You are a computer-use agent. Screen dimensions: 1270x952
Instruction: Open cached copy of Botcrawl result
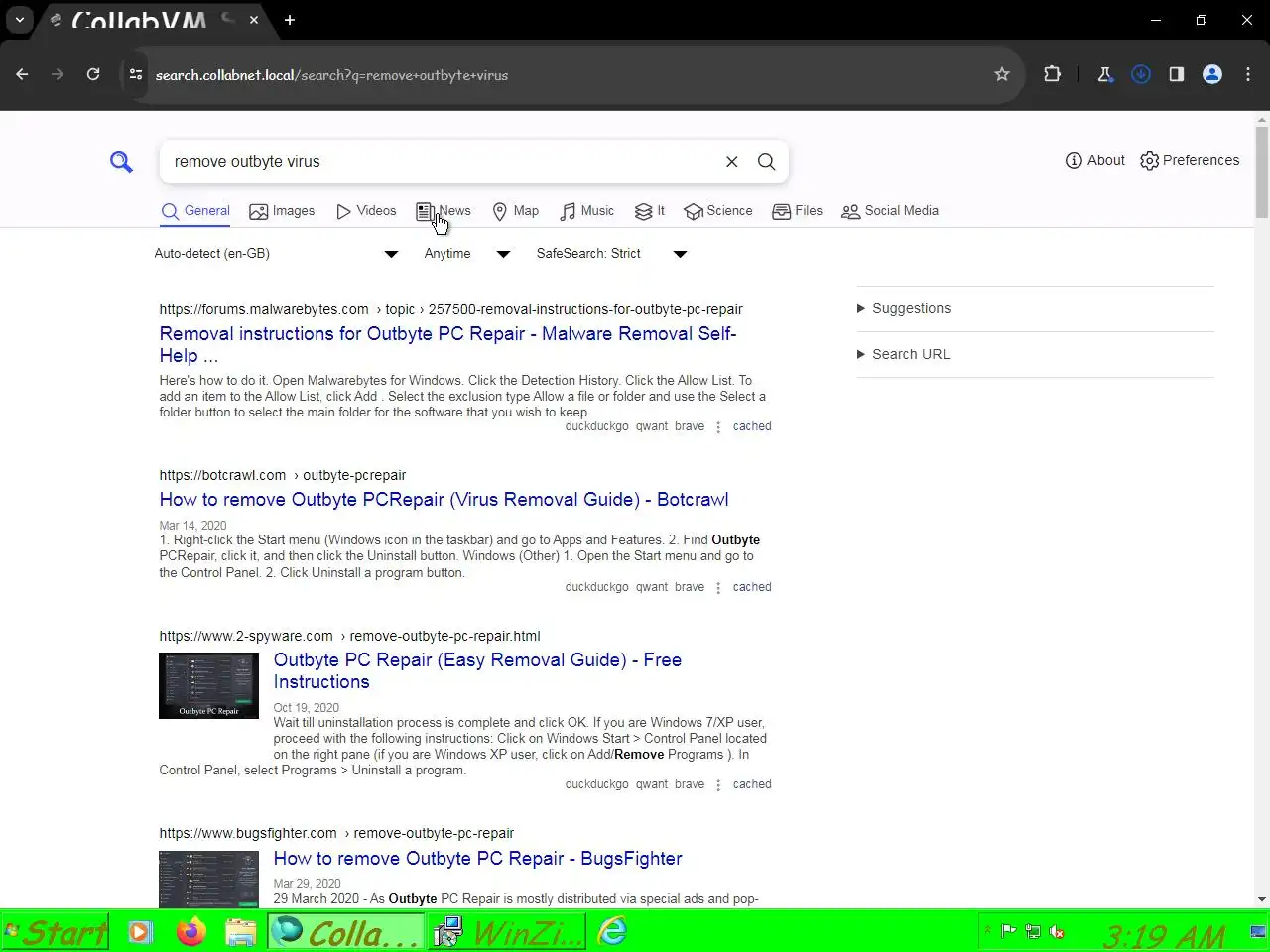[752, 587]
